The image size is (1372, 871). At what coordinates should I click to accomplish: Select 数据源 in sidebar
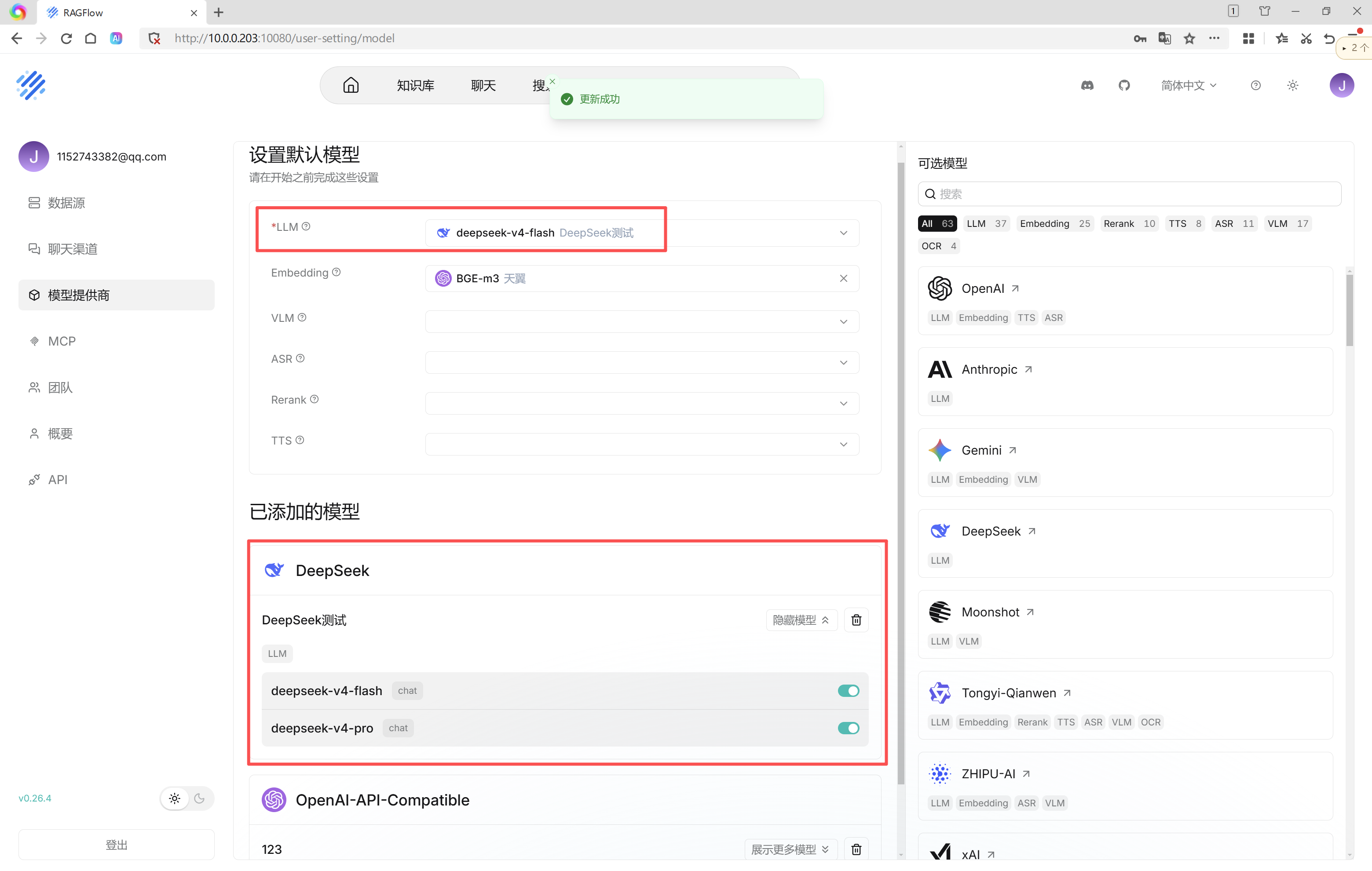(x=116, y=203)
